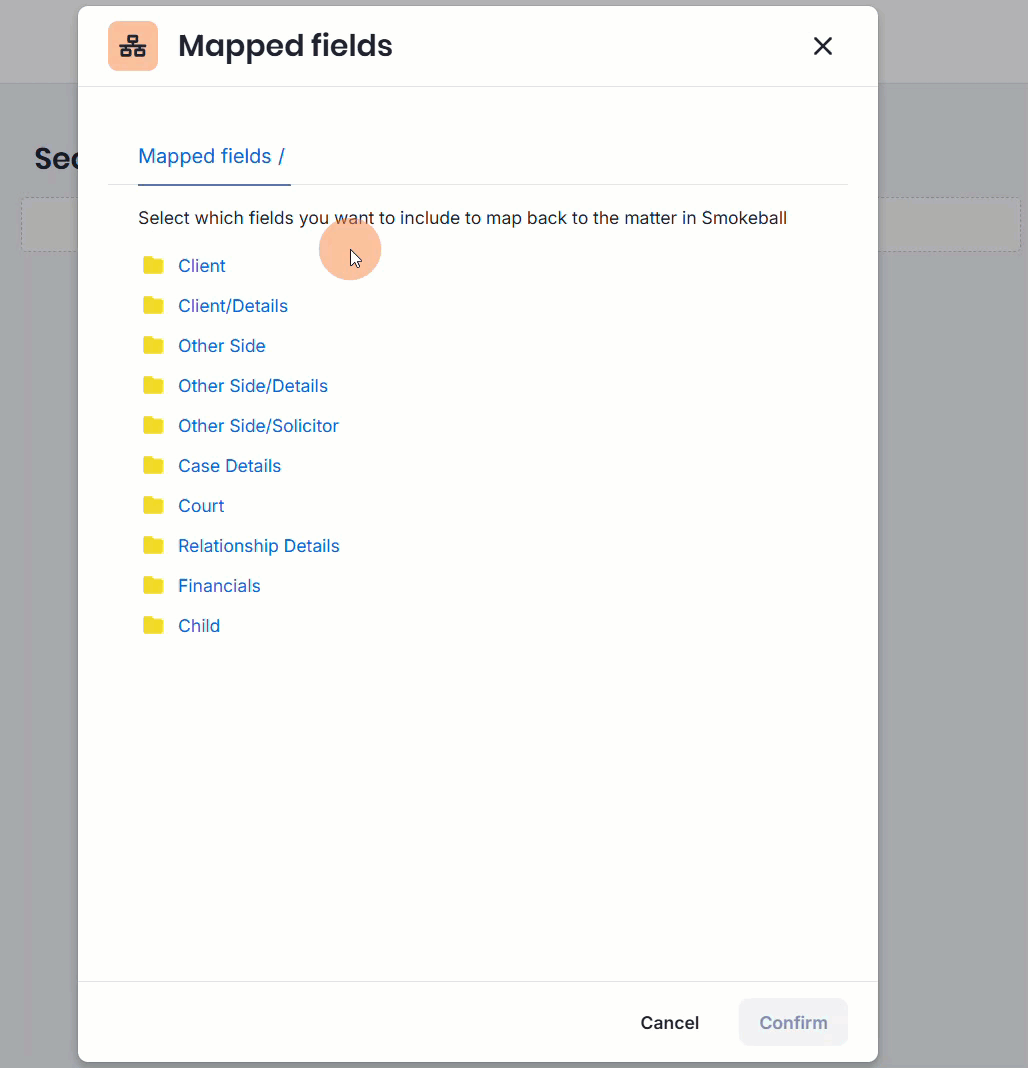Open the Court folder label
Viewport: 1028px width, 1068px height.
(201, 506)
